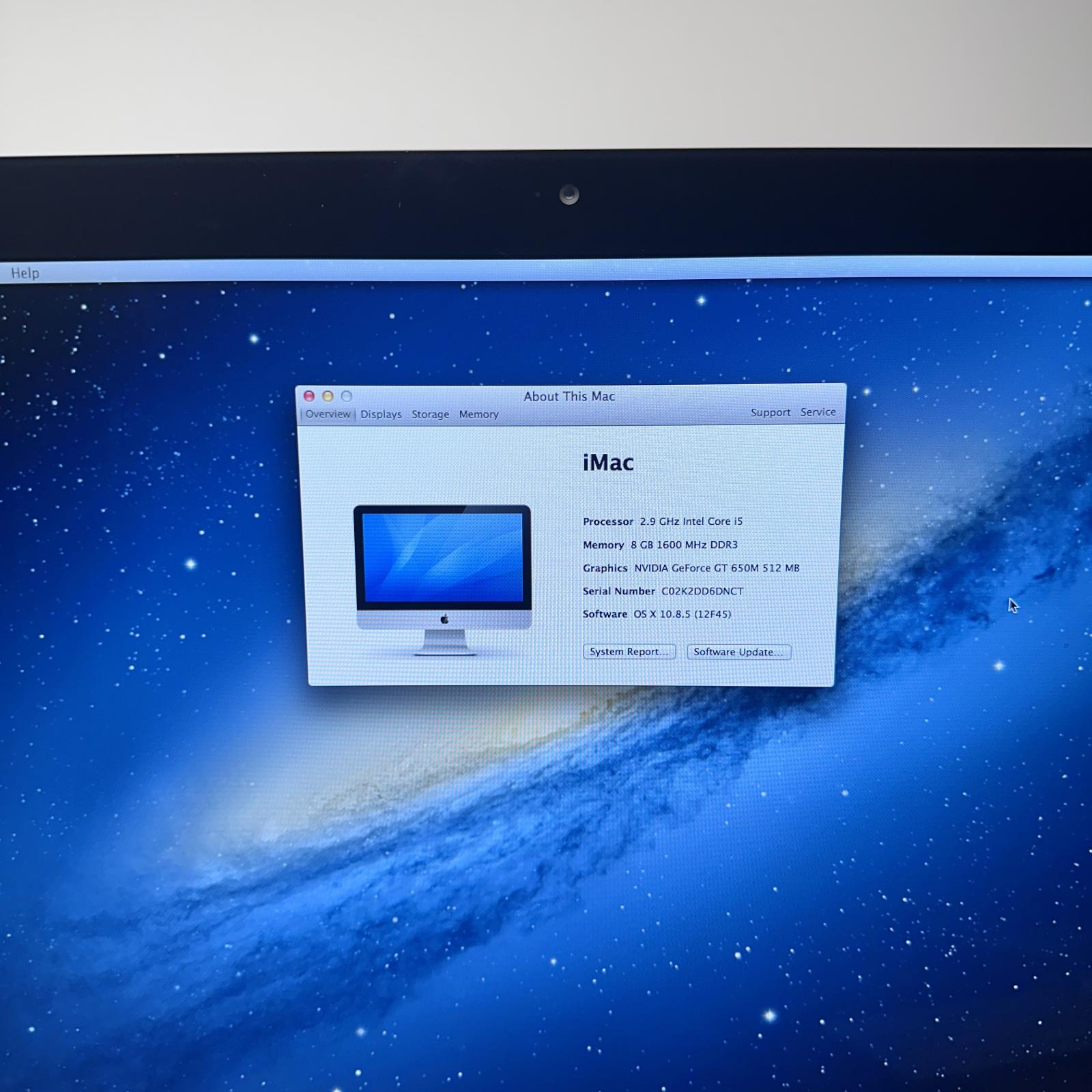The height and width of the screenshot is (1092, 1092).
Task: Click the bold iMac heading
Action: click(x=608, y=463)
